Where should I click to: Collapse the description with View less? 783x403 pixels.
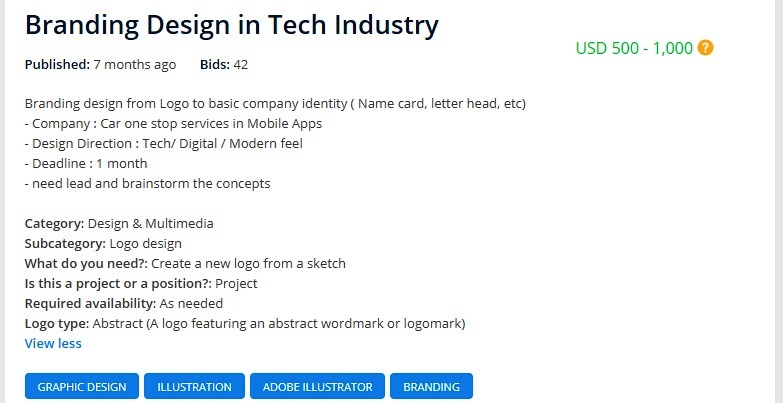tap(53, 343)
